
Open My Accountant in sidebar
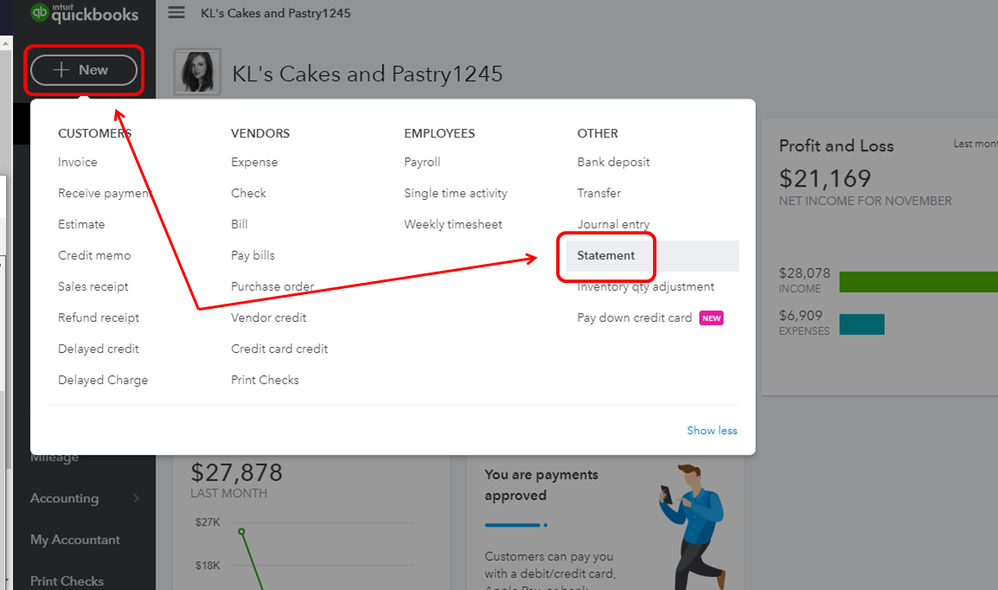75,540
